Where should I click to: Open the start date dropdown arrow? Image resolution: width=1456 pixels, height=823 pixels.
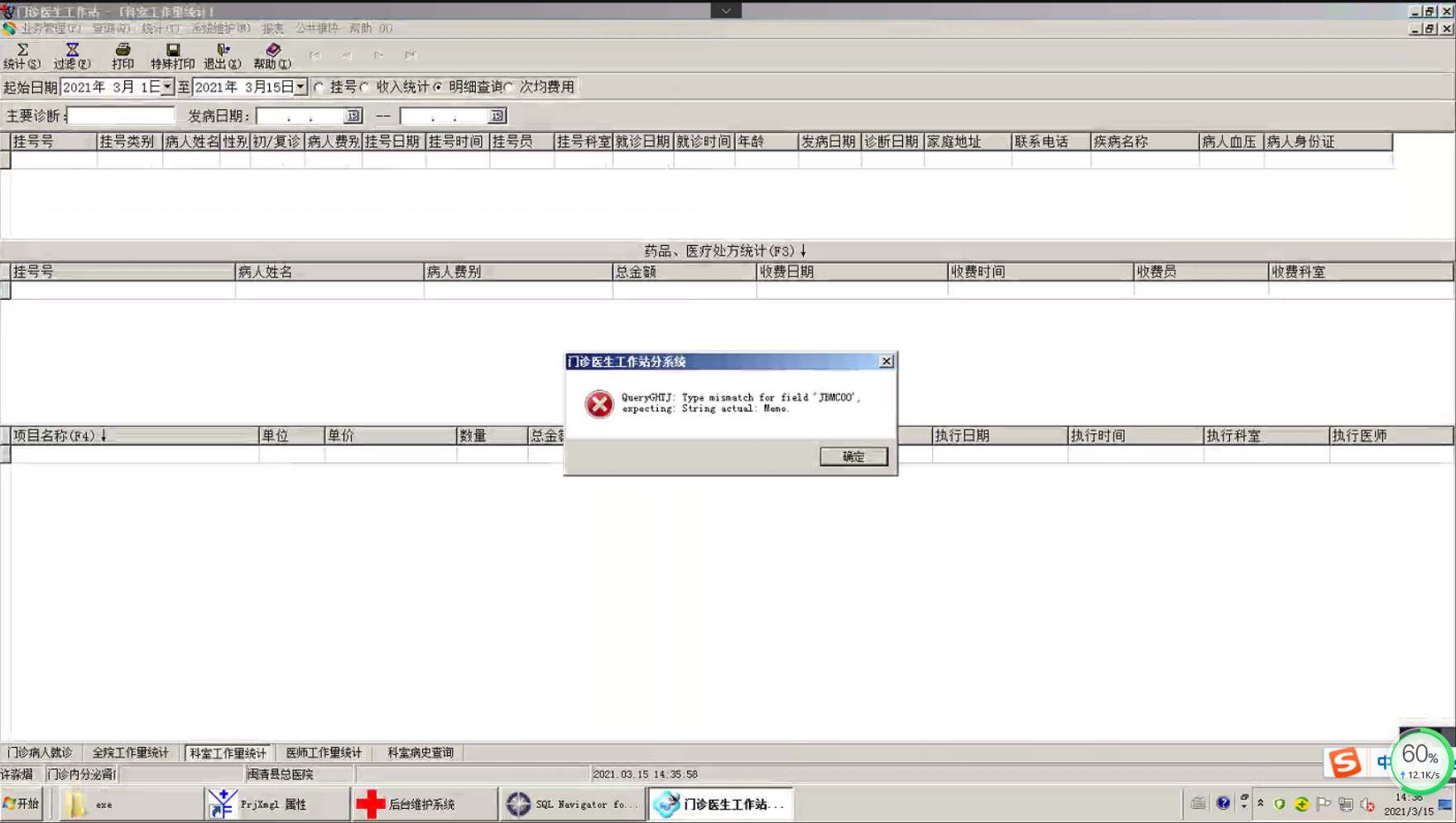coord(167,87)
